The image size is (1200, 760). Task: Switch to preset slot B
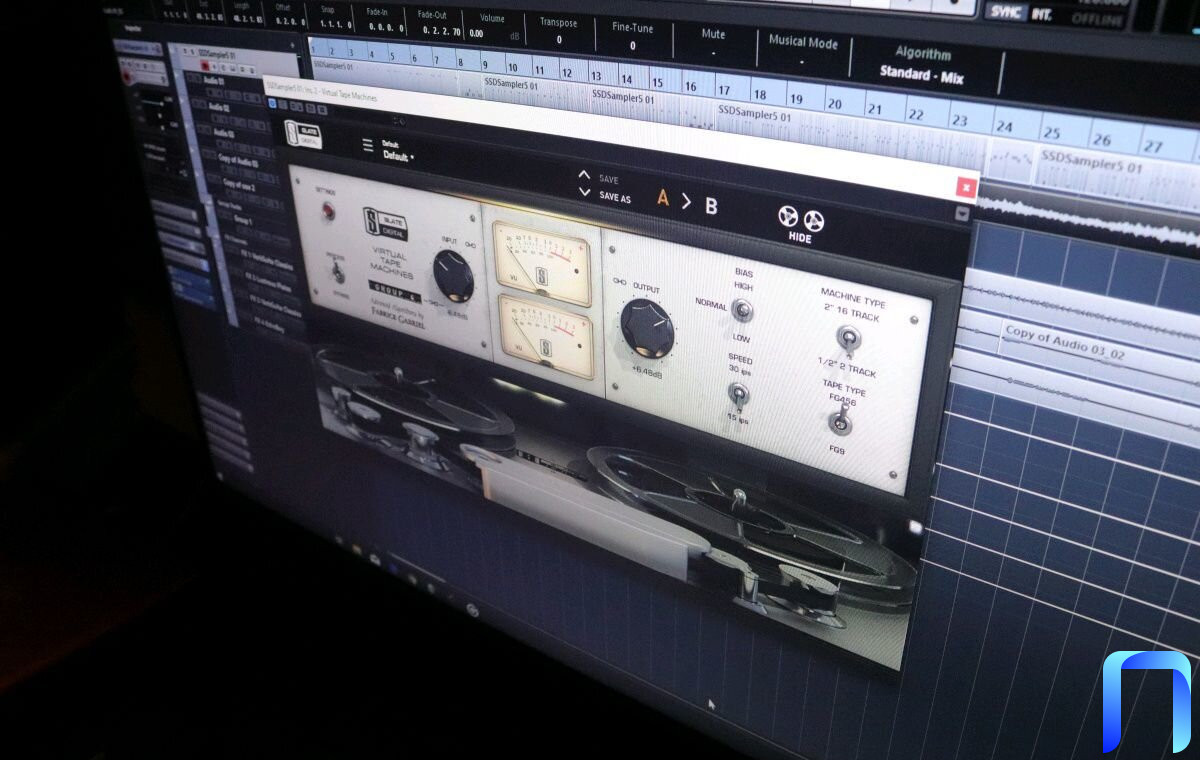[x=711, y=206]
